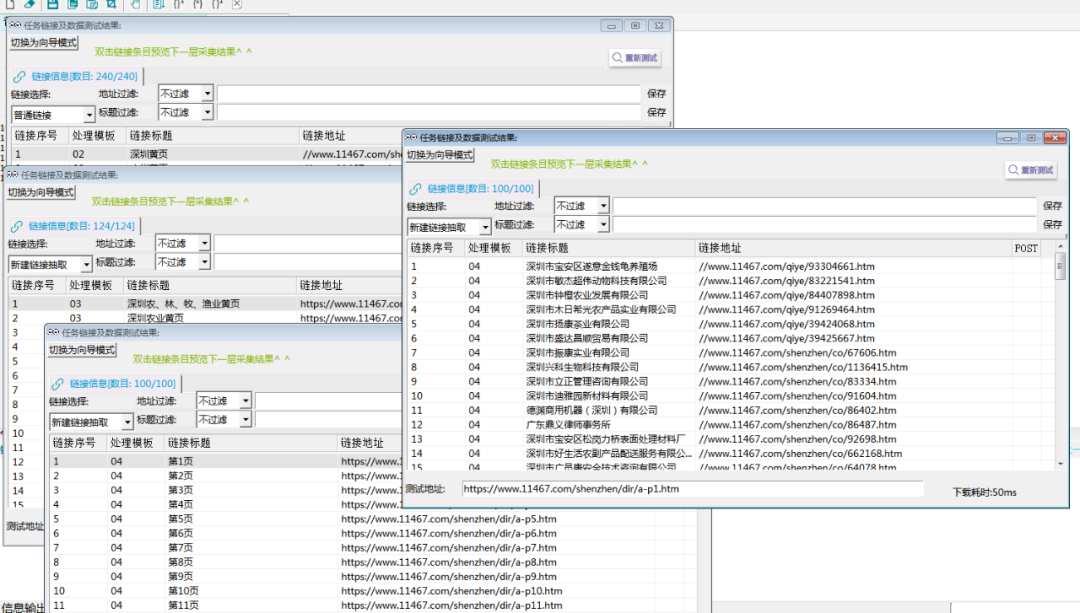Image resolution: width=1080 pixels, height=613 pixels.
Task: Open the 新建链接抽取 dropdown in front window
Action: click(448, 227)
